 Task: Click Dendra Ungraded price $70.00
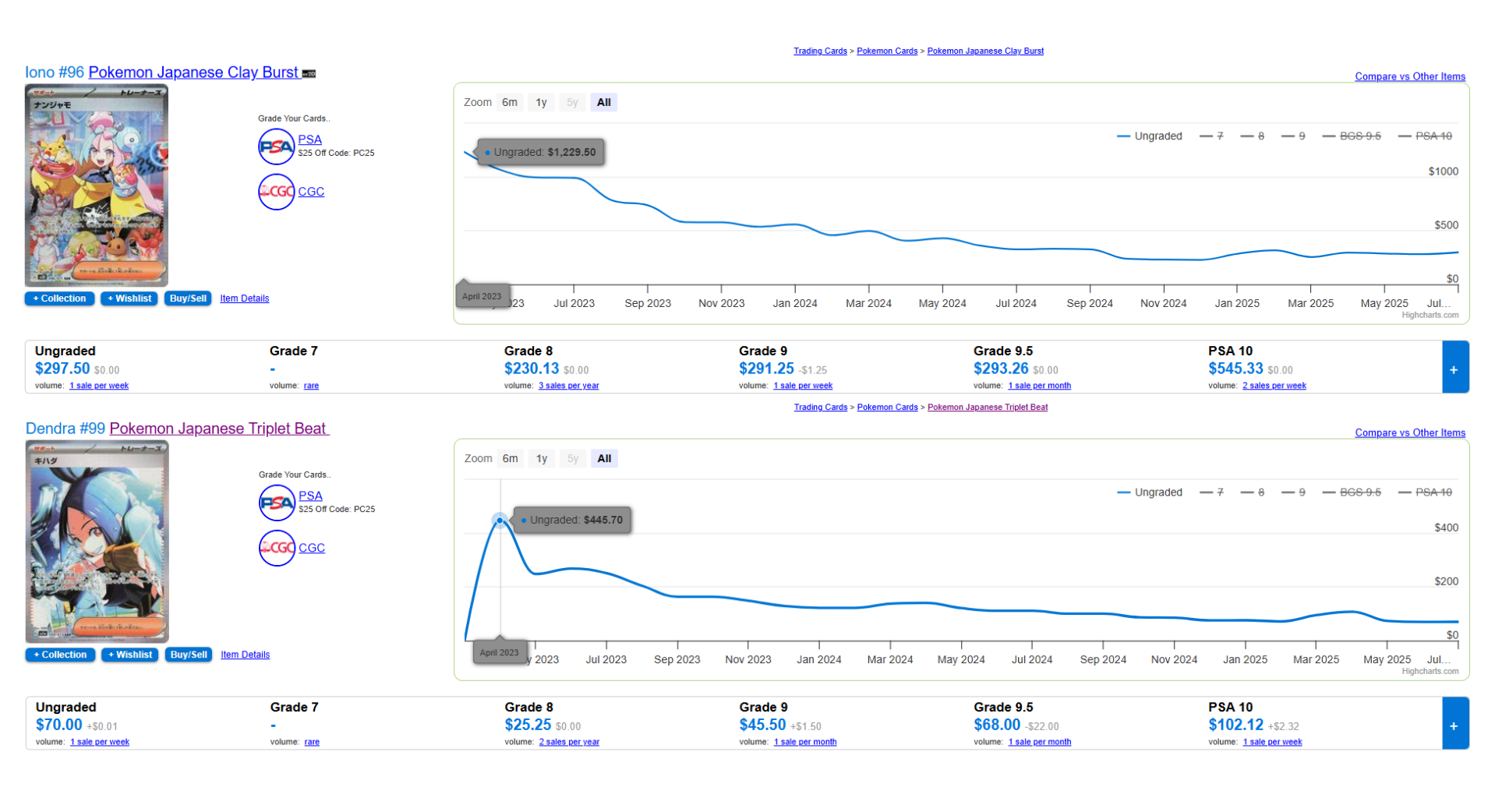pos(59,725)
